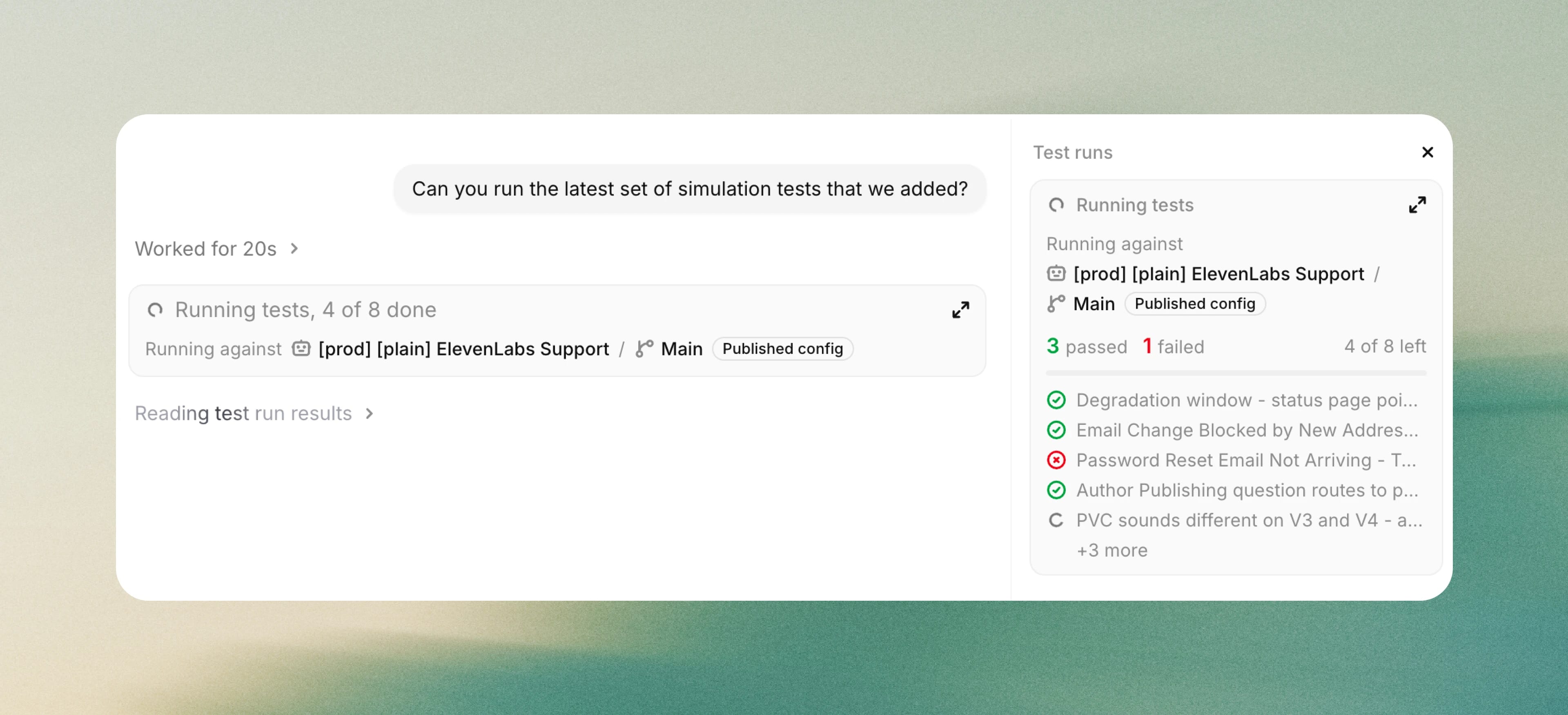Show the '+3 more' tests
1568x715 pixels.
pyautogui.click(x=1111, y=550)
